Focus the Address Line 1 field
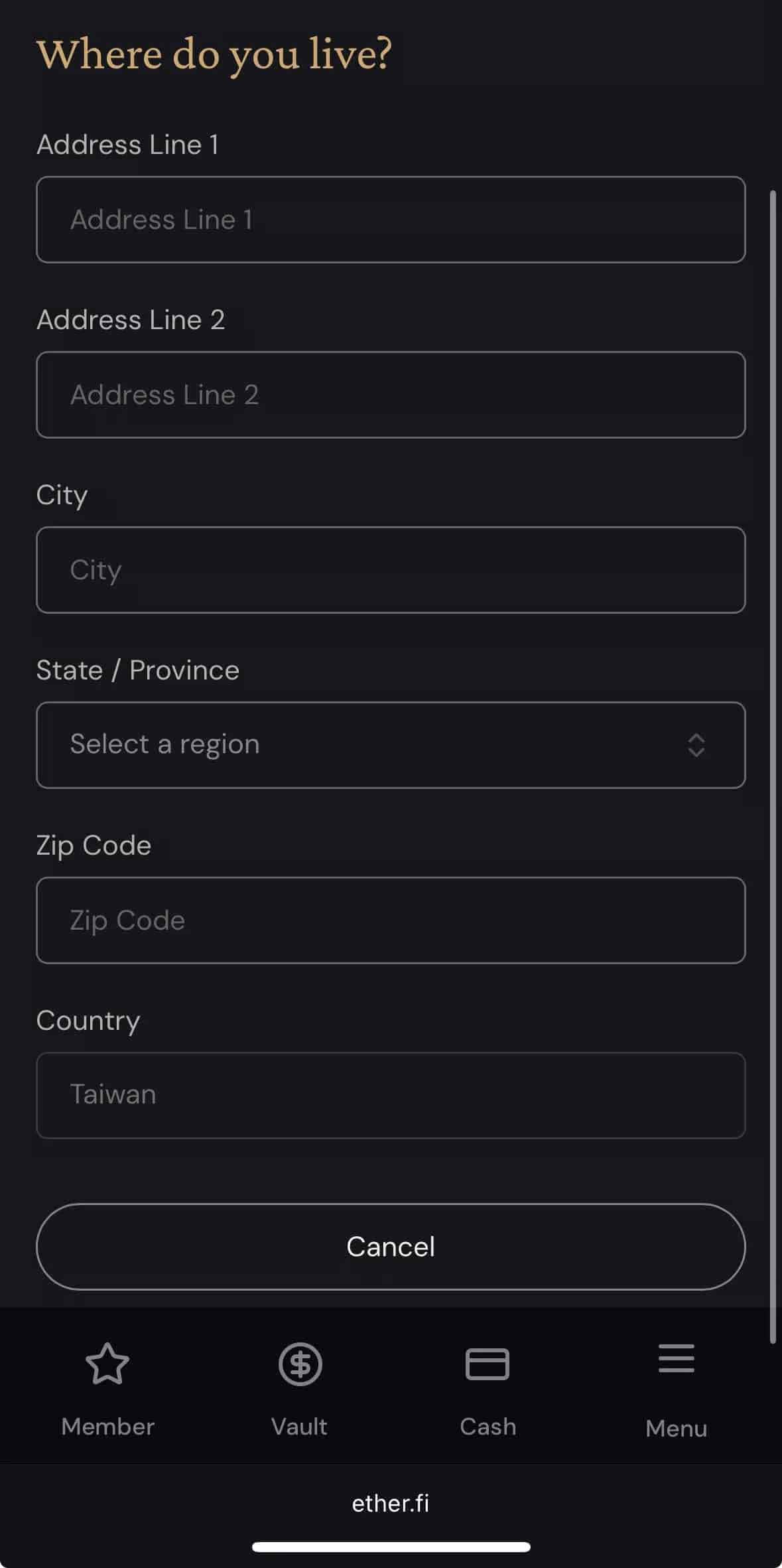The width and height of the screenshot is (782, 1568). point(391,220)
